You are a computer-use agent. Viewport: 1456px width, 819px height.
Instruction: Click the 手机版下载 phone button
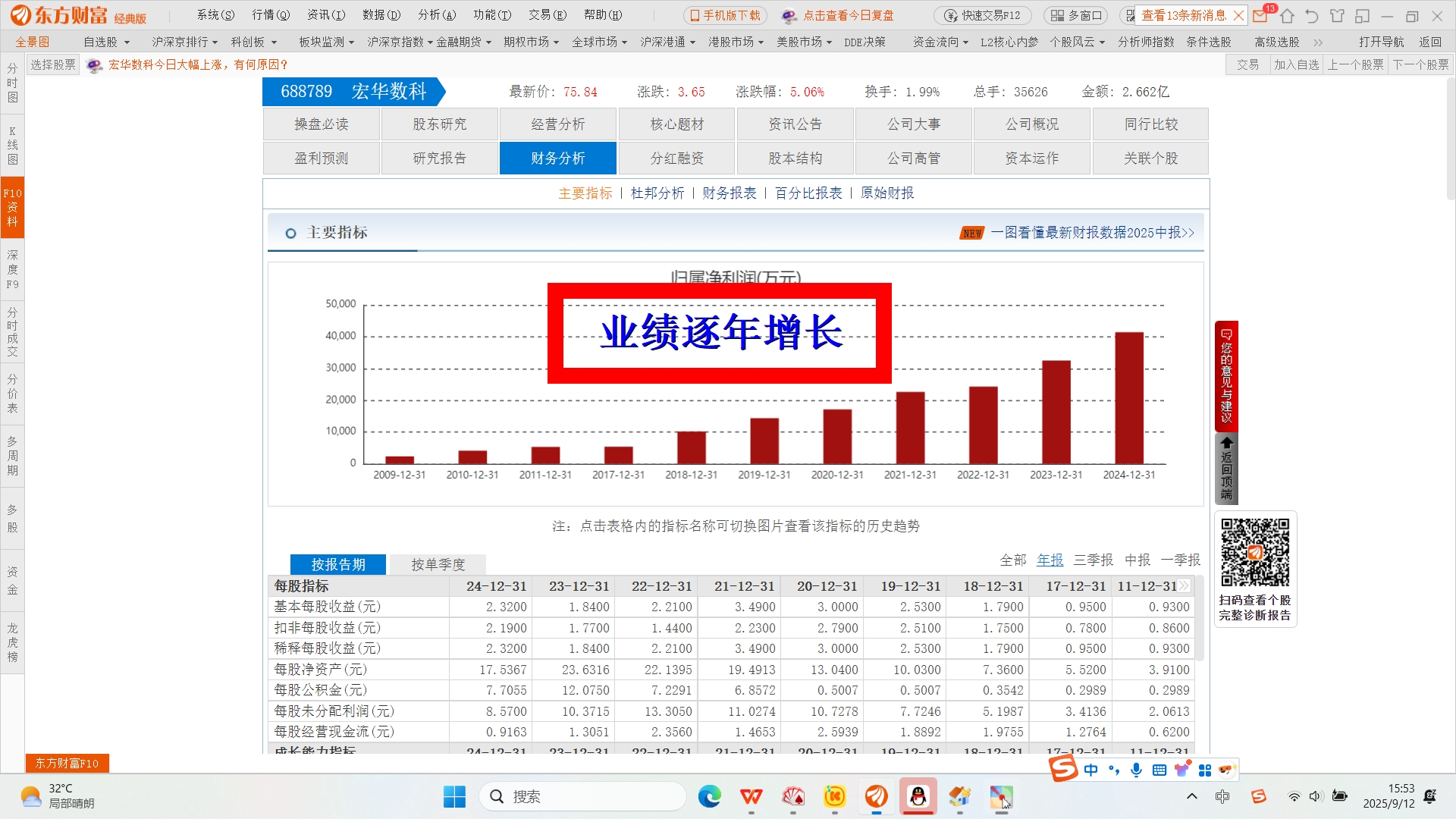[x=726, y=15]
